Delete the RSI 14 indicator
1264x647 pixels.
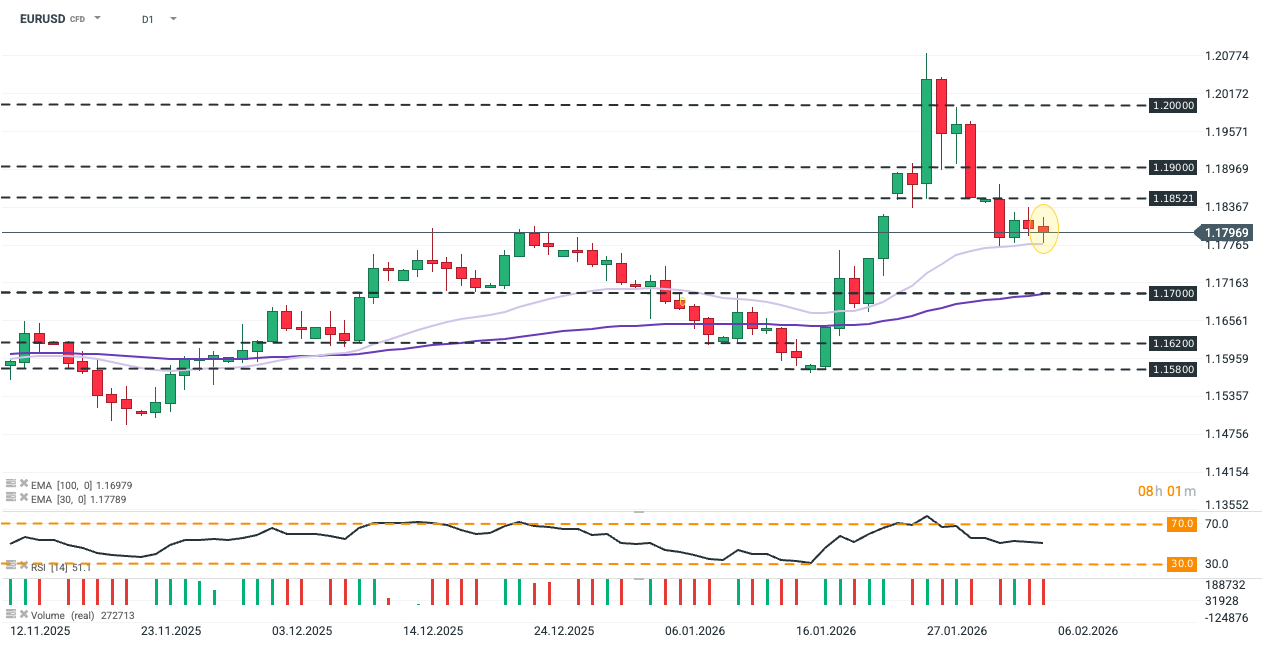click(x=23, y=567)
